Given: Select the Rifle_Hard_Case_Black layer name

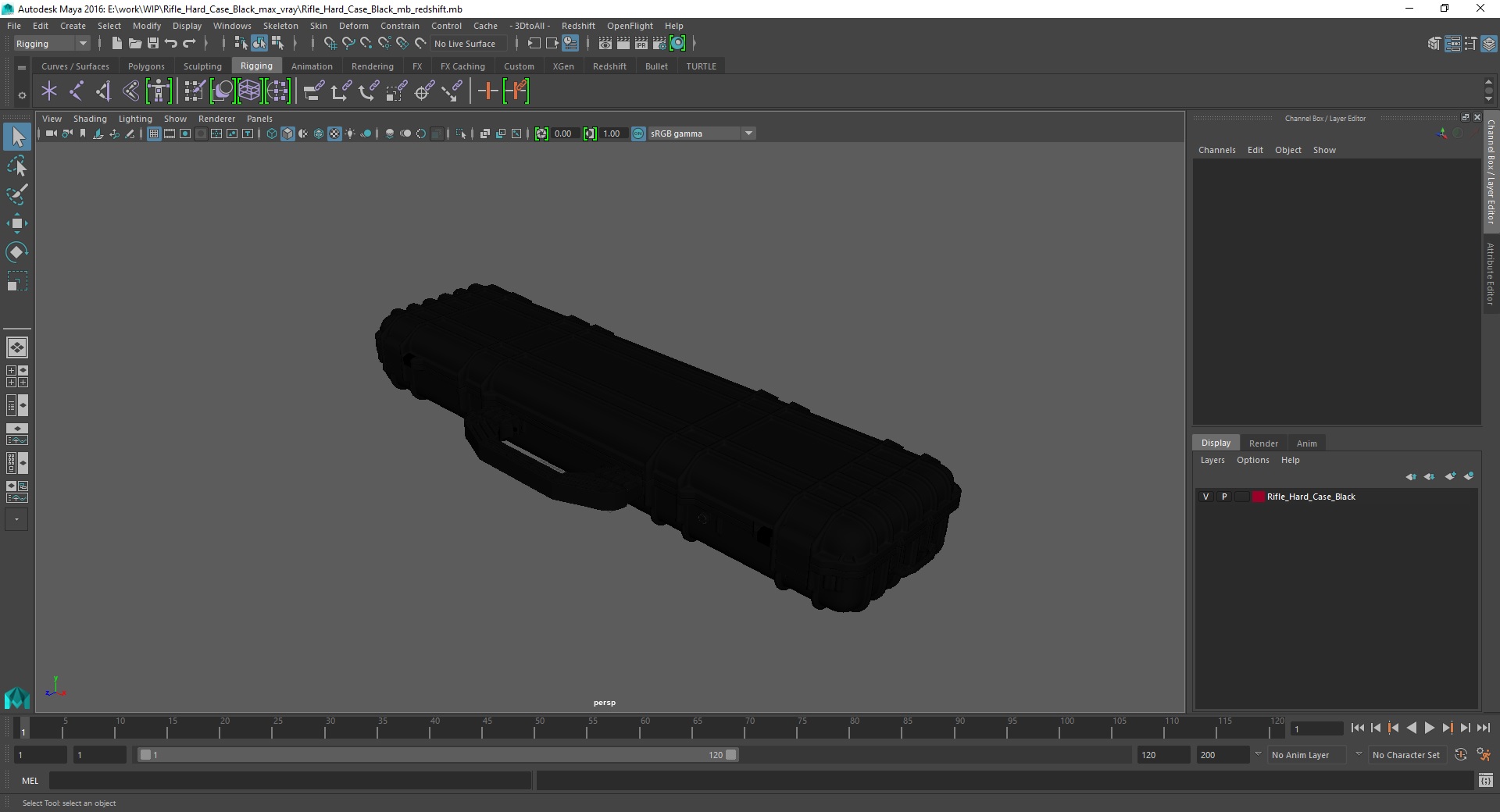Looking at the screenshot, I should point(1311,497).
